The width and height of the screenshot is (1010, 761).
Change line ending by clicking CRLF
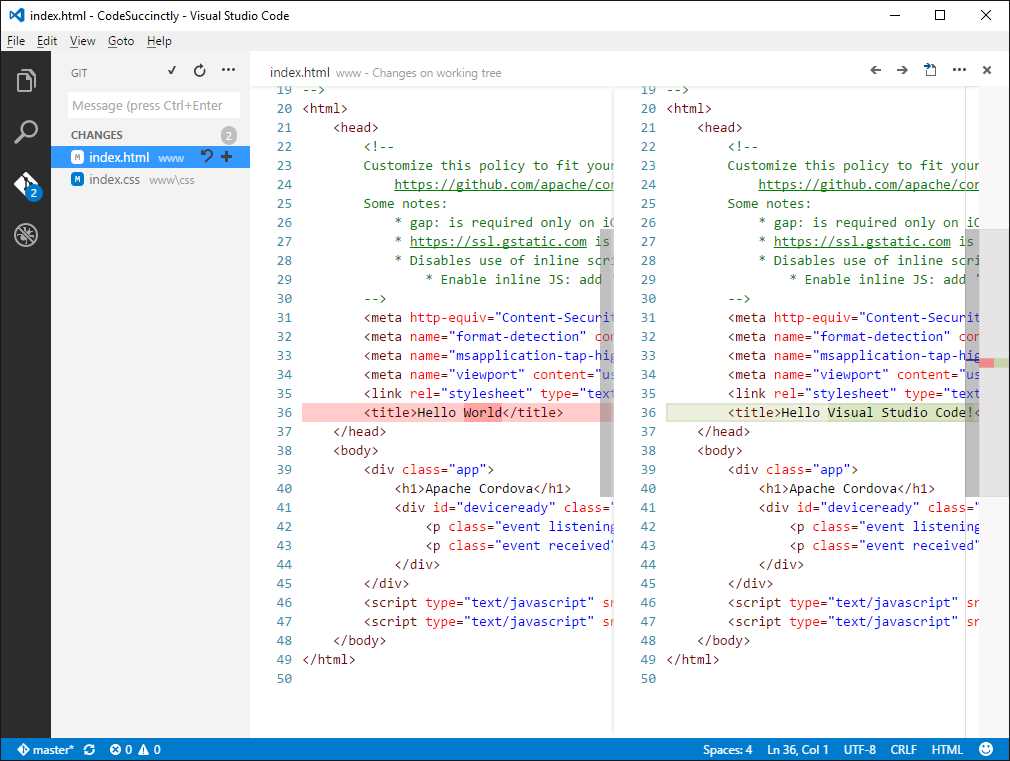point(903,749)
